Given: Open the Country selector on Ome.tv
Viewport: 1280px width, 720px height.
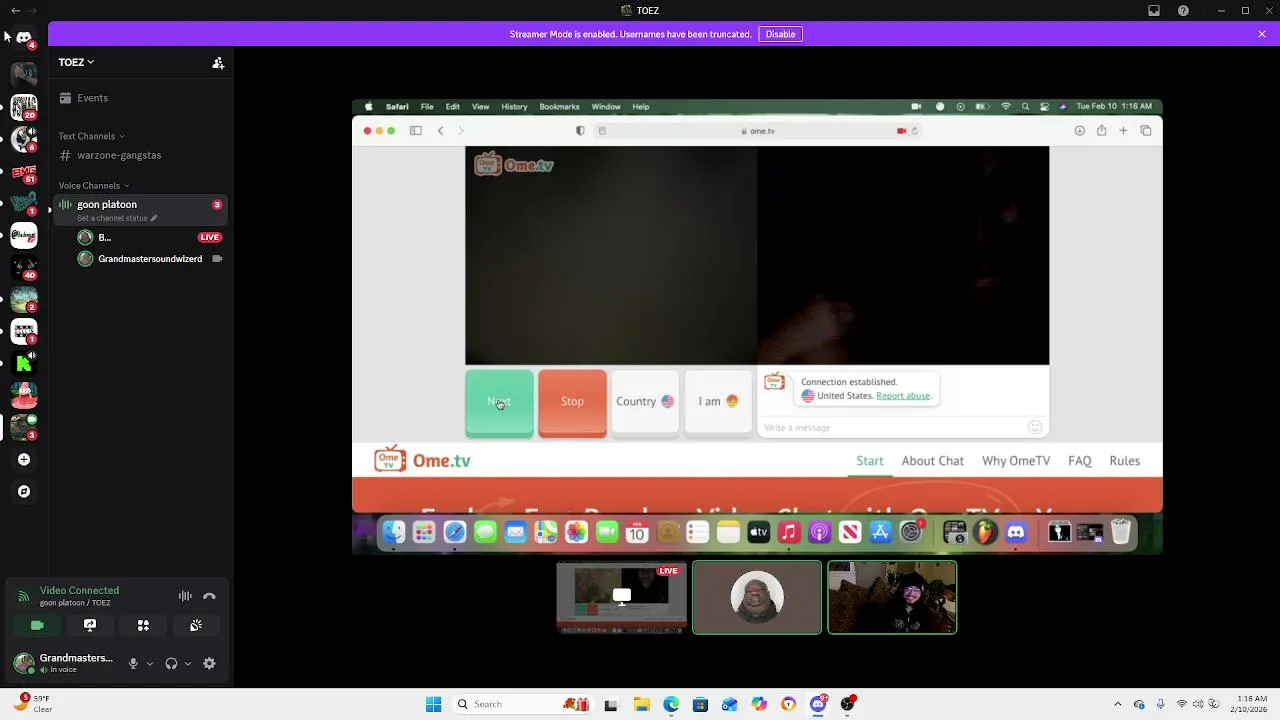Looking at the screenshot, I should 645,403.
